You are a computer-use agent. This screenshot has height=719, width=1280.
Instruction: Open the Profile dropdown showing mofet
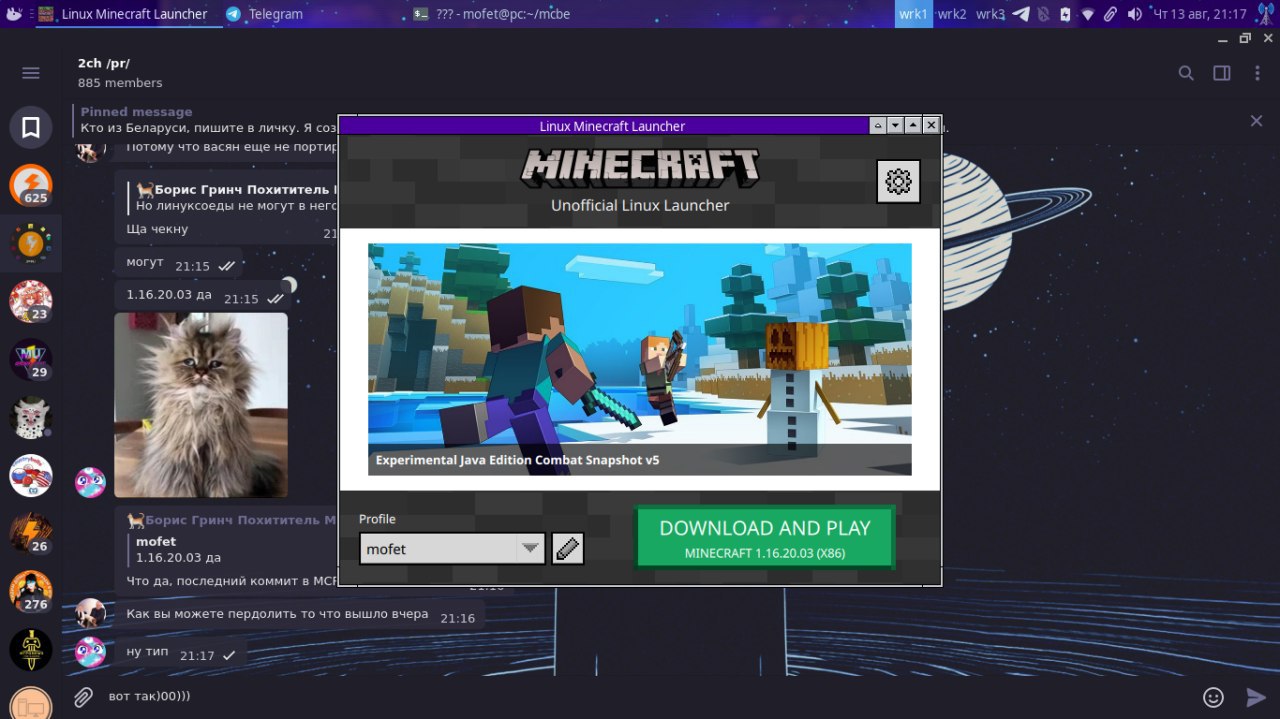tap(452, 548)
